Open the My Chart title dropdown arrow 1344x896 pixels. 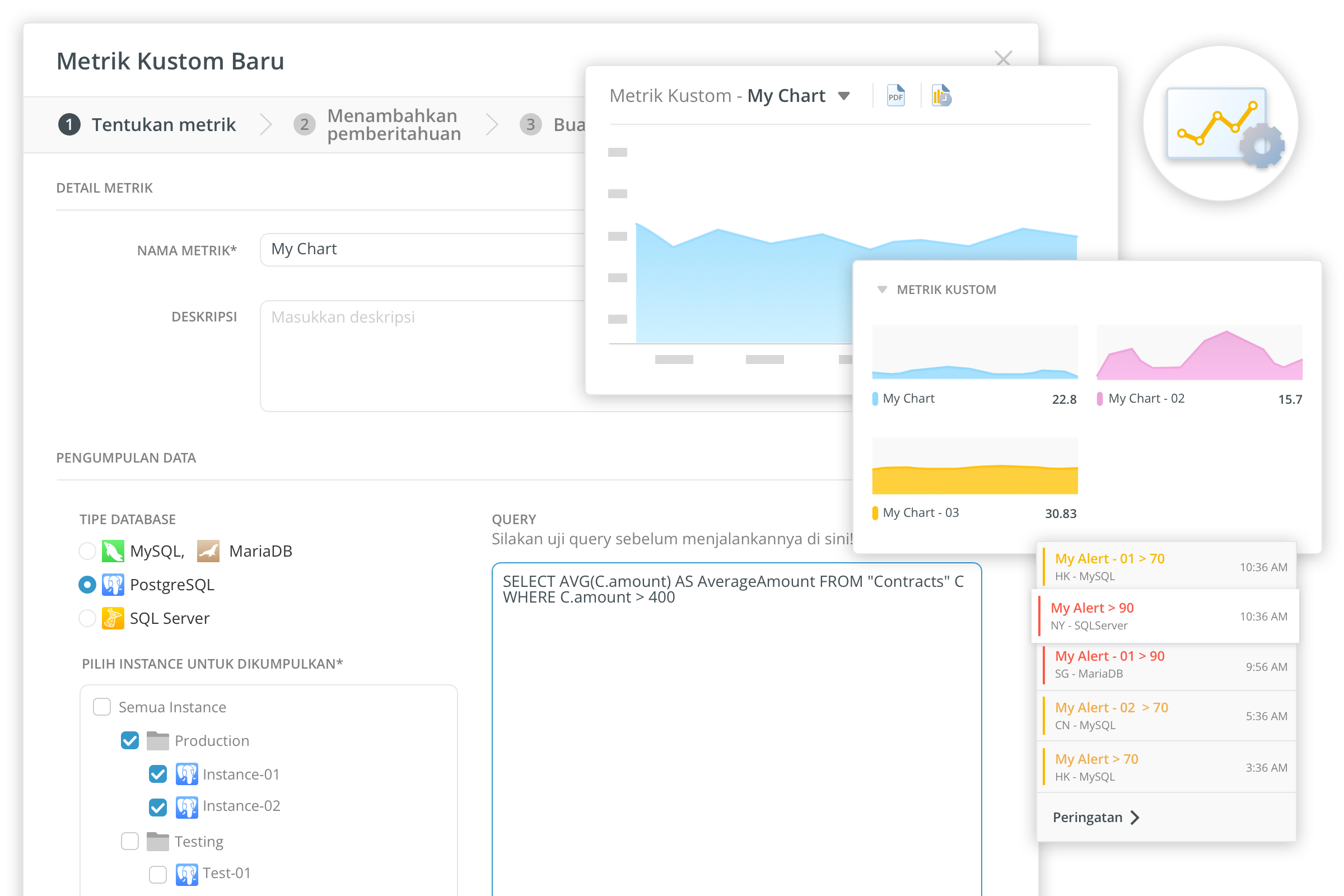pos(843,96)
